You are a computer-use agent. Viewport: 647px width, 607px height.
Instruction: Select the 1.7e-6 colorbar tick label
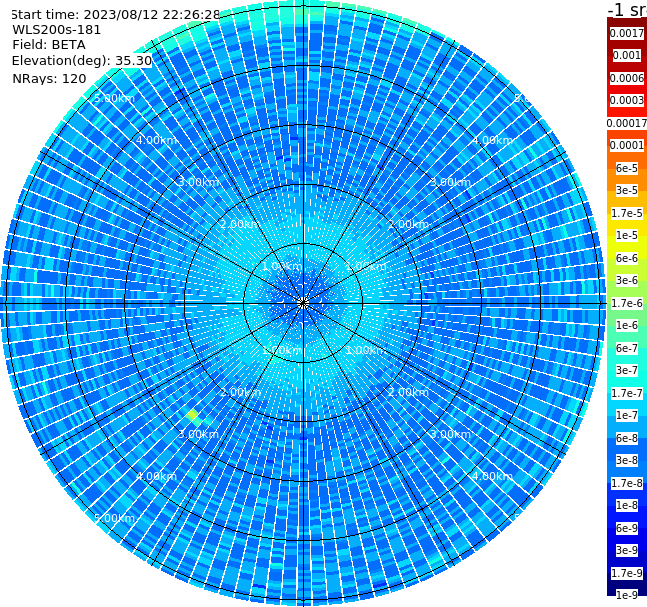627,303
